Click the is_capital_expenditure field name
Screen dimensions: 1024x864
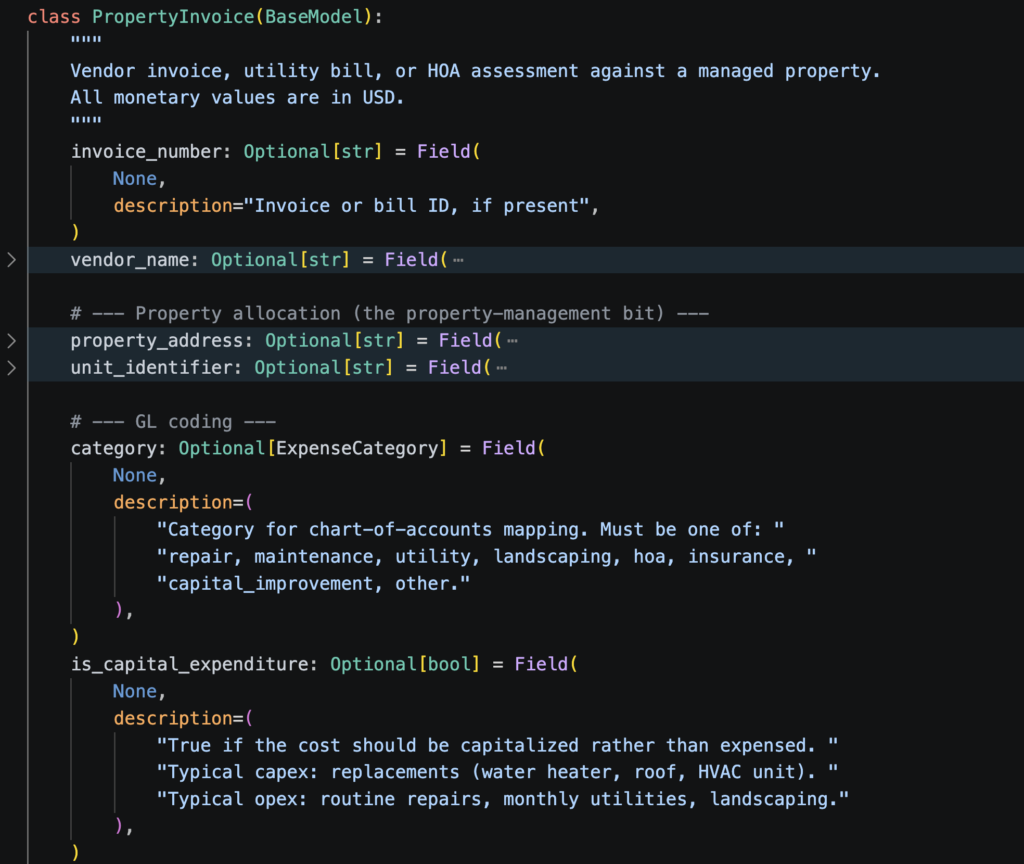click(189, 664)
